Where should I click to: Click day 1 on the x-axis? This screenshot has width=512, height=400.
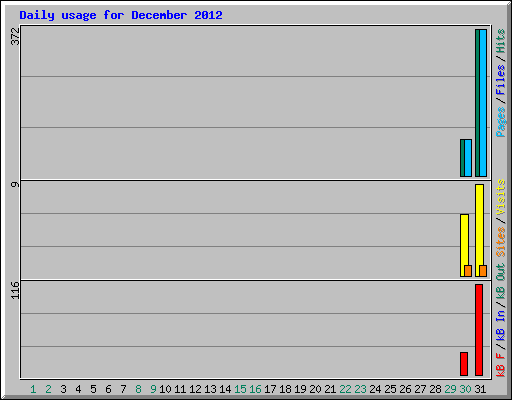point(33,389)
